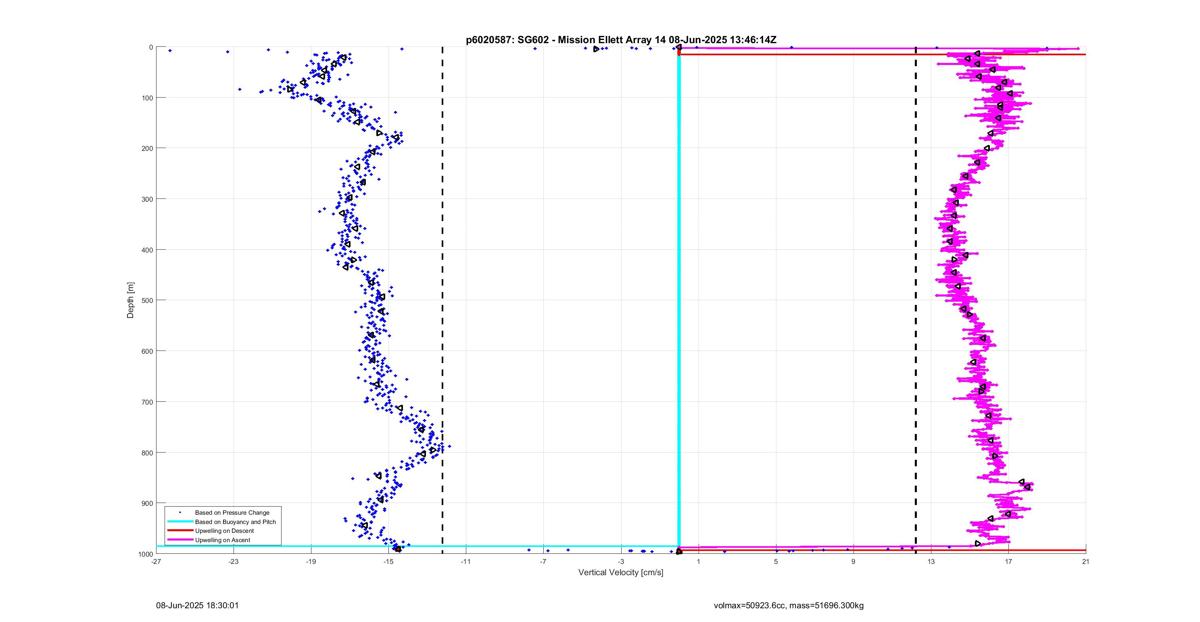Click the "volmax=50923.6cc, mass=51696.300kg" footer text

788,605
